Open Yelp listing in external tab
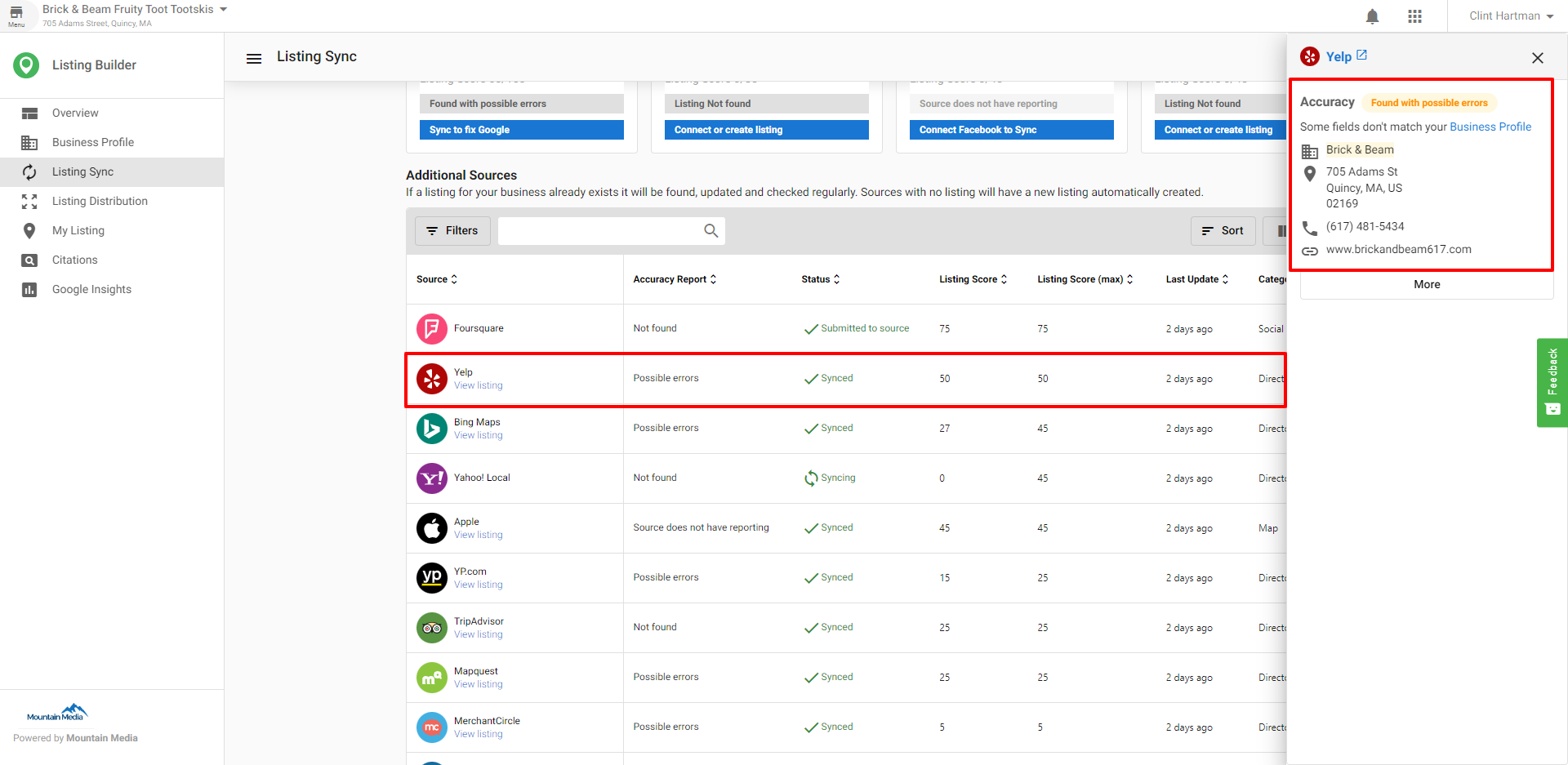This screenshot has width=1568, height=765. click(1361, 56)
